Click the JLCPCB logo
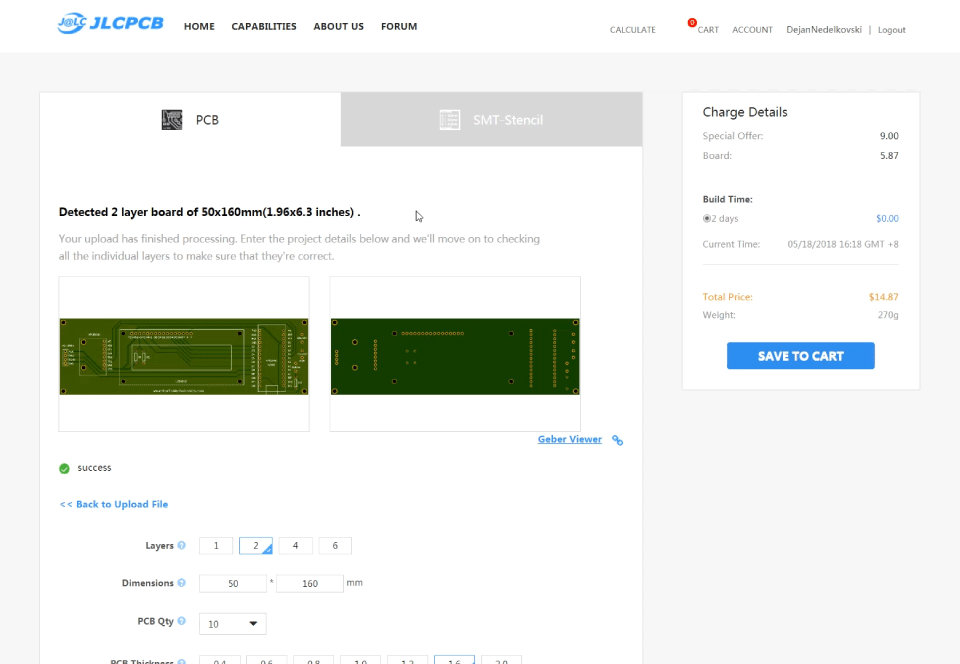 click(110, 25)
